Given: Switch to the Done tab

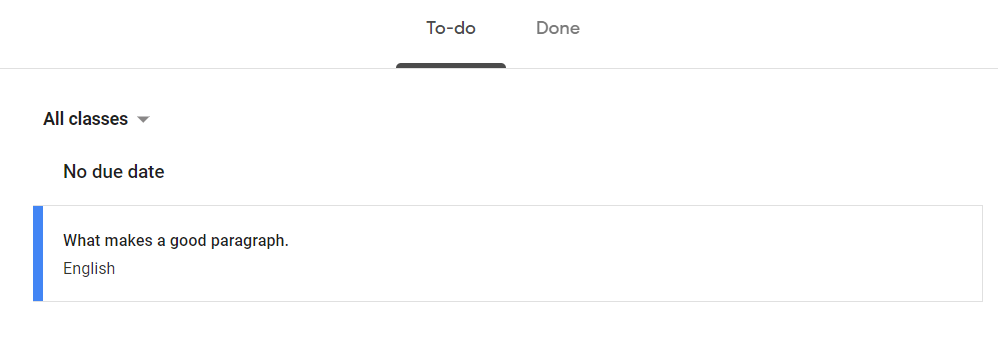Looking at the screenshot, I should tap(558, 29).
